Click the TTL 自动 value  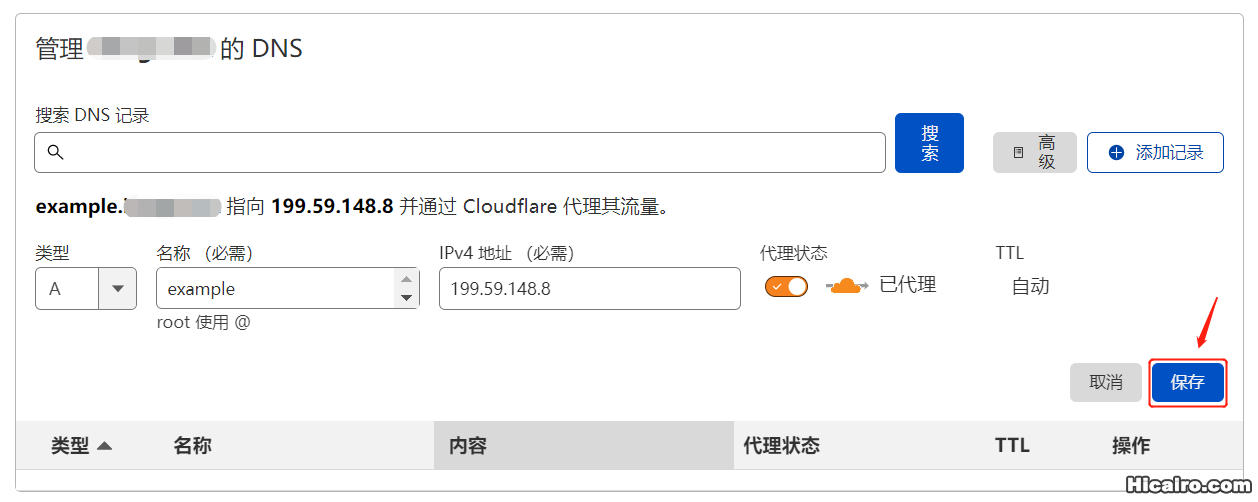[x=1030, y=287]
